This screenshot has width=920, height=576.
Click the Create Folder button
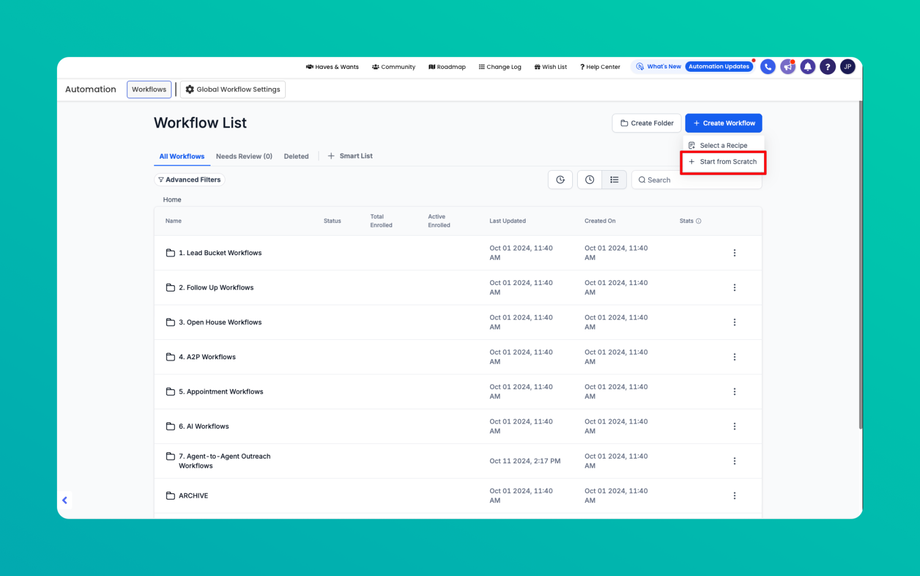coord(646,123)
